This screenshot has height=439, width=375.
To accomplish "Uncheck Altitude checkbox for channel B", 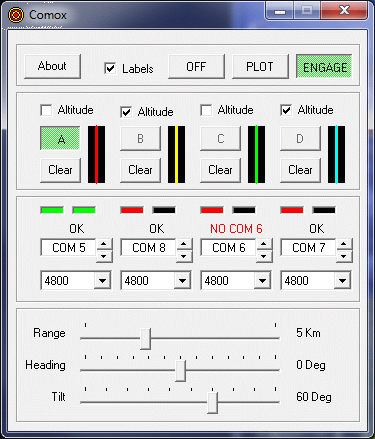I will click(126, 112).
